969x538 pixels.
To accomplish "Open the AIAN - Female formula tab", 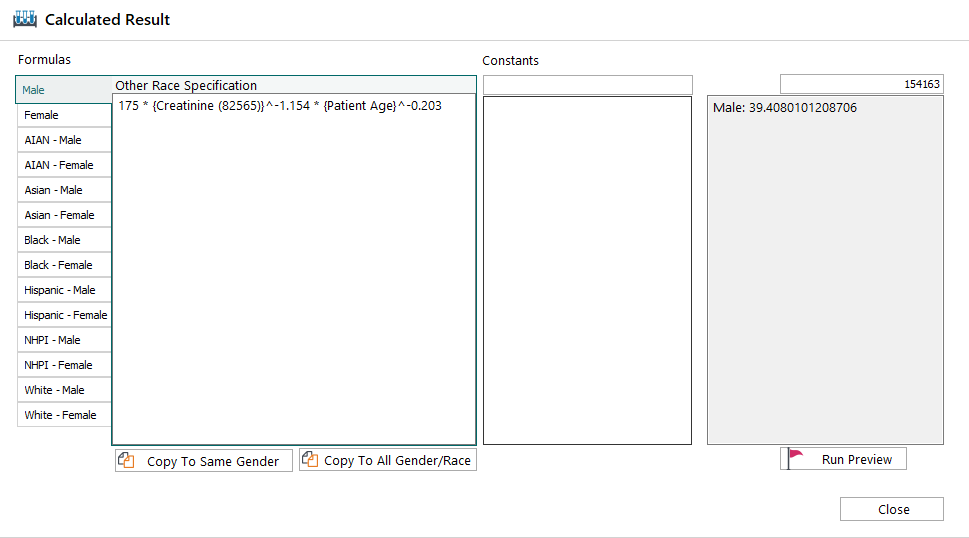I will coord(64,165).
